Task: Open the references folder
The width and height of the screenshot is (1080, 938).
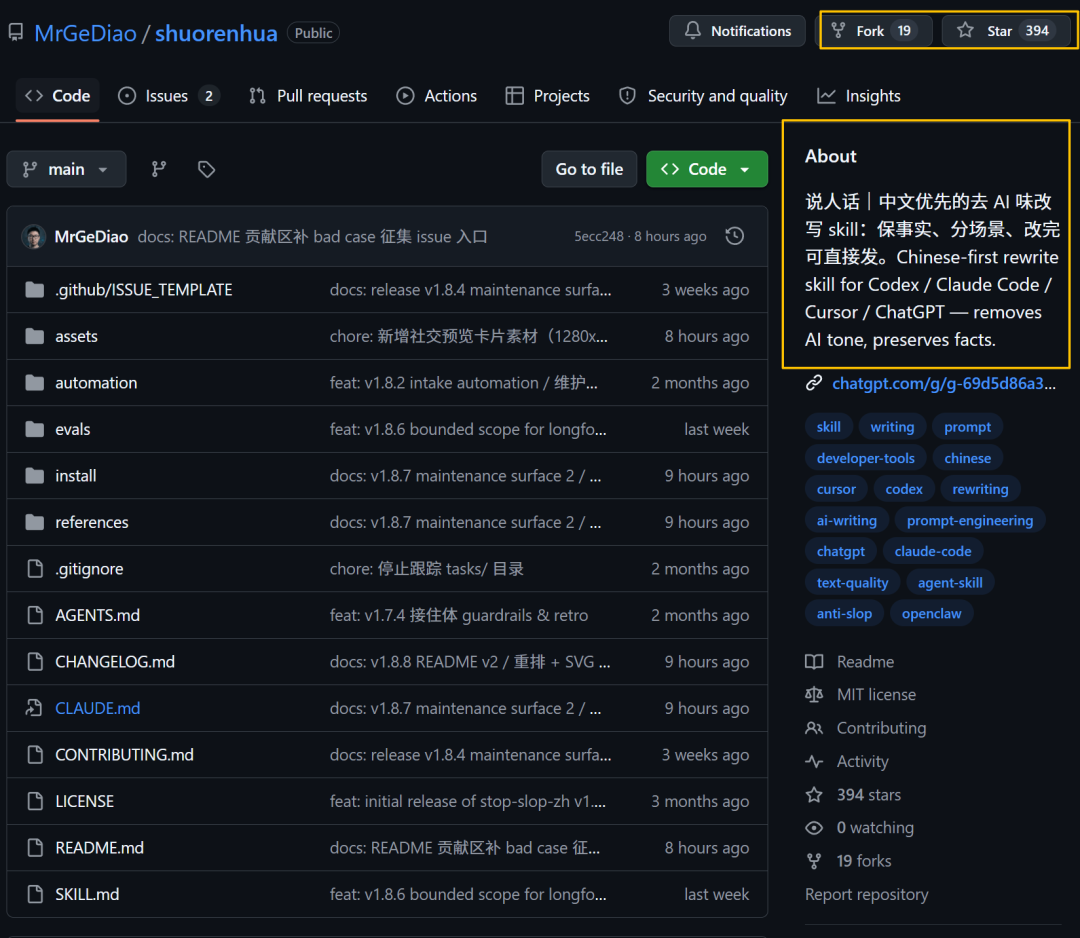Action: click(92, 522)
